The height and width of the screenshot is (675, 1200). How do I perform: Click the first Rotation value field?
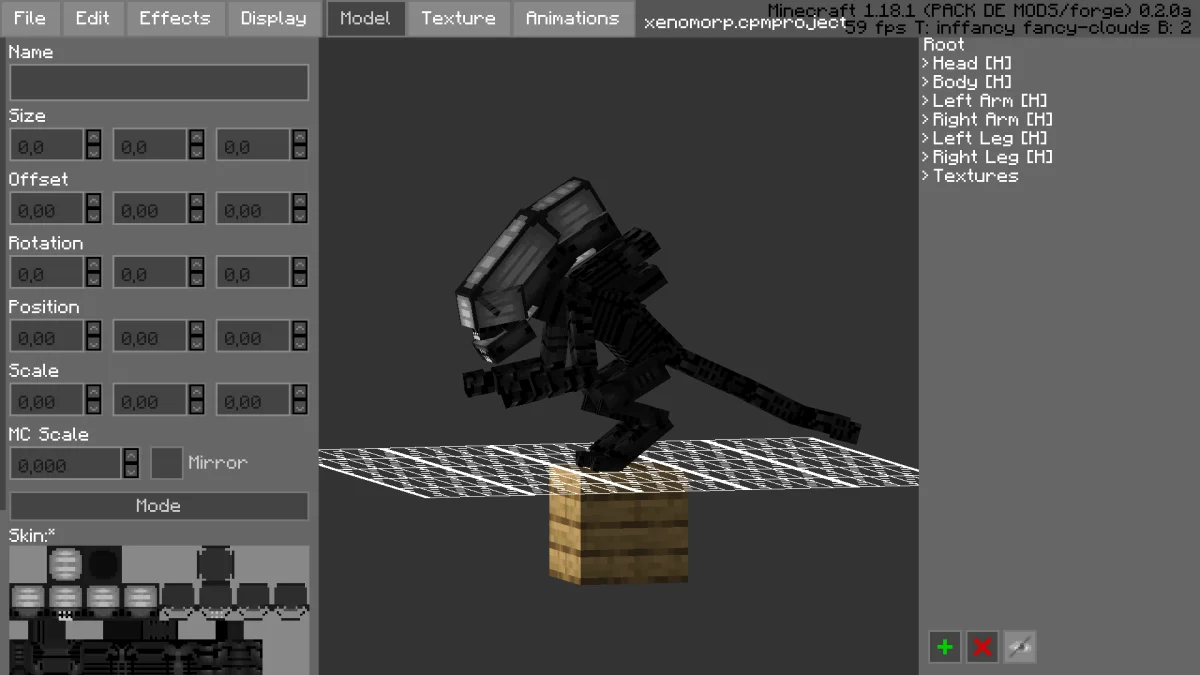click(x=47, y=273)
